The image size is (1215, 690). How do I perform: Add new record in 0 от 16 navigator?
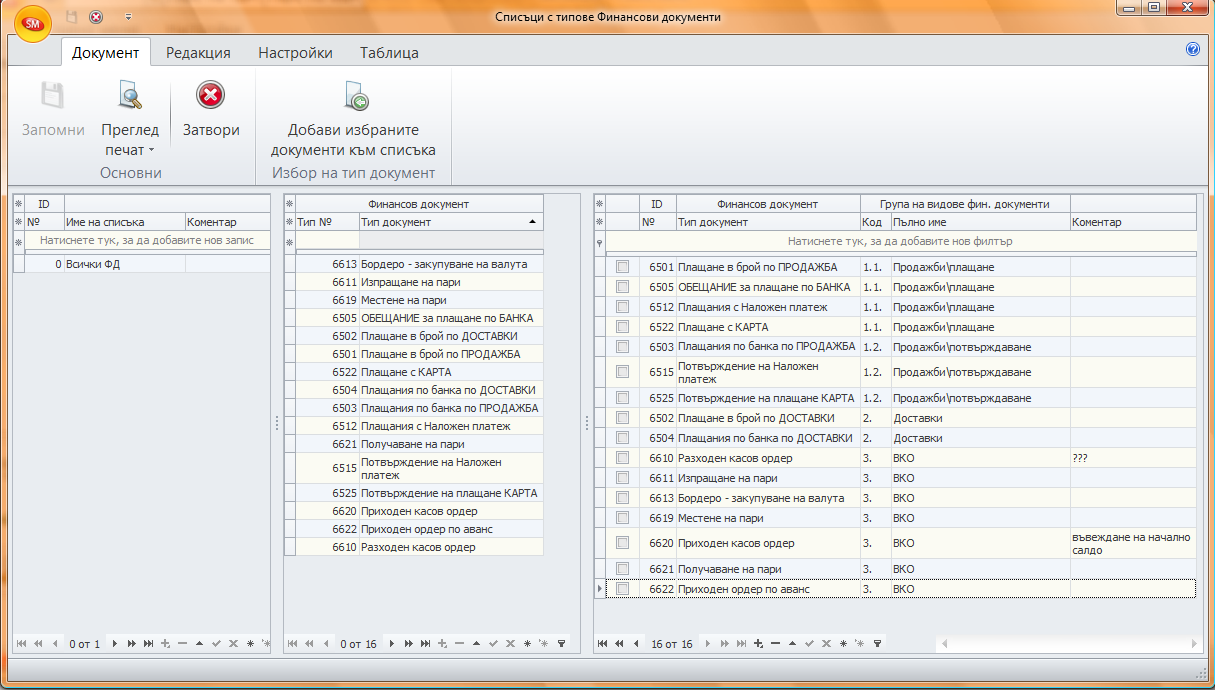coord(441,644)
